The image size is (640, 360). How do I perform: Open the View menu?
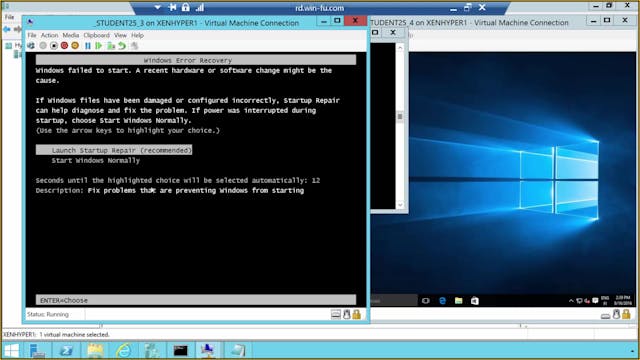click(120, 36)
